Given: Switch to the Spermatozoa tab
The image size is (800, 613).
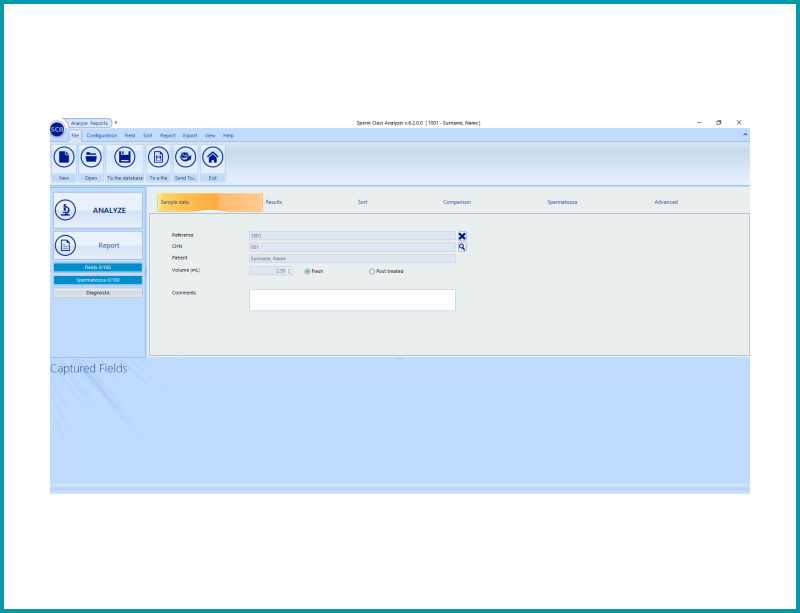Looking at the screenshot, I should coord(562,202).
